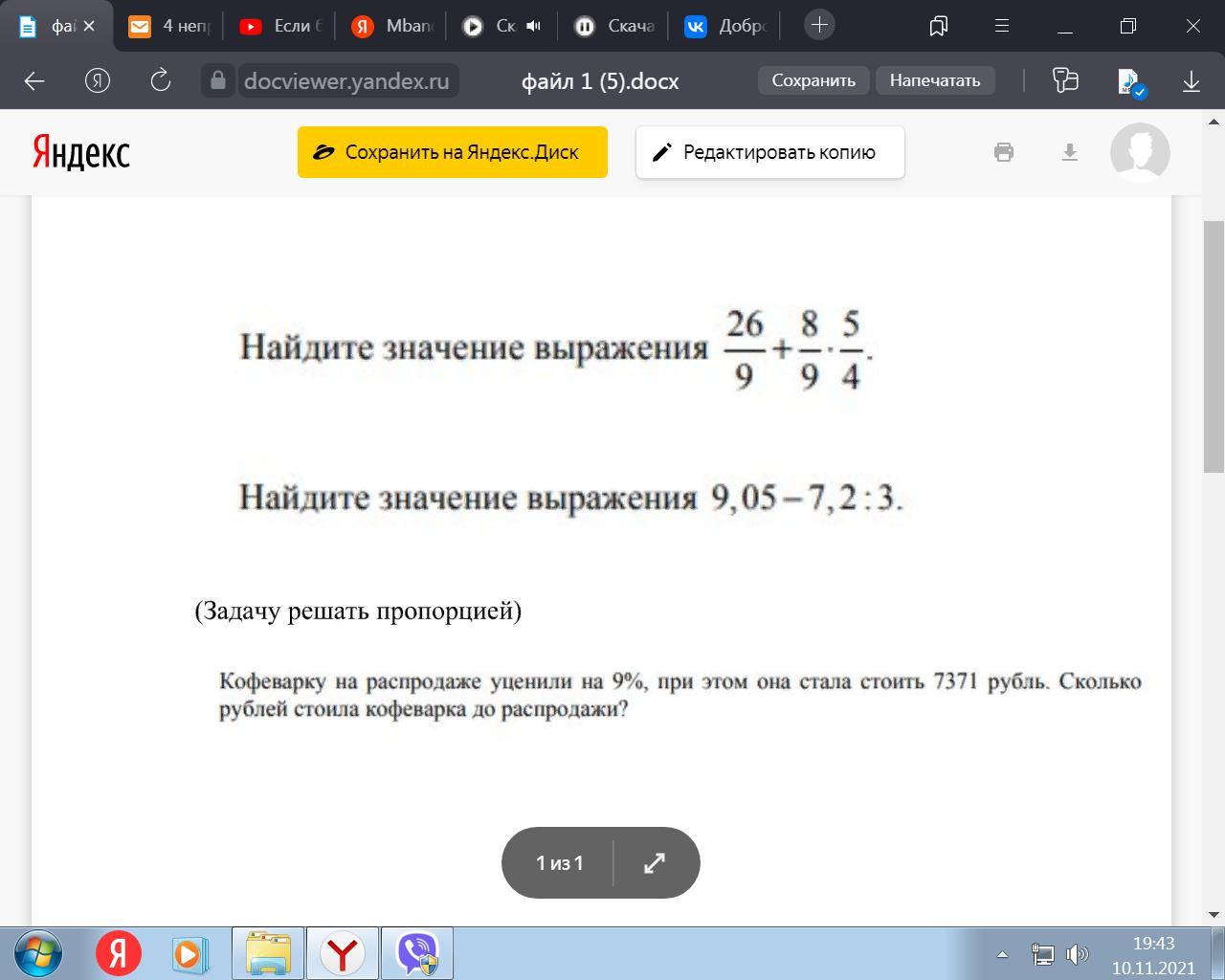The width and height of the screenshot is (1225, 980).
Task: Switch to the VK Добро tab
Action: pos(726,26)
